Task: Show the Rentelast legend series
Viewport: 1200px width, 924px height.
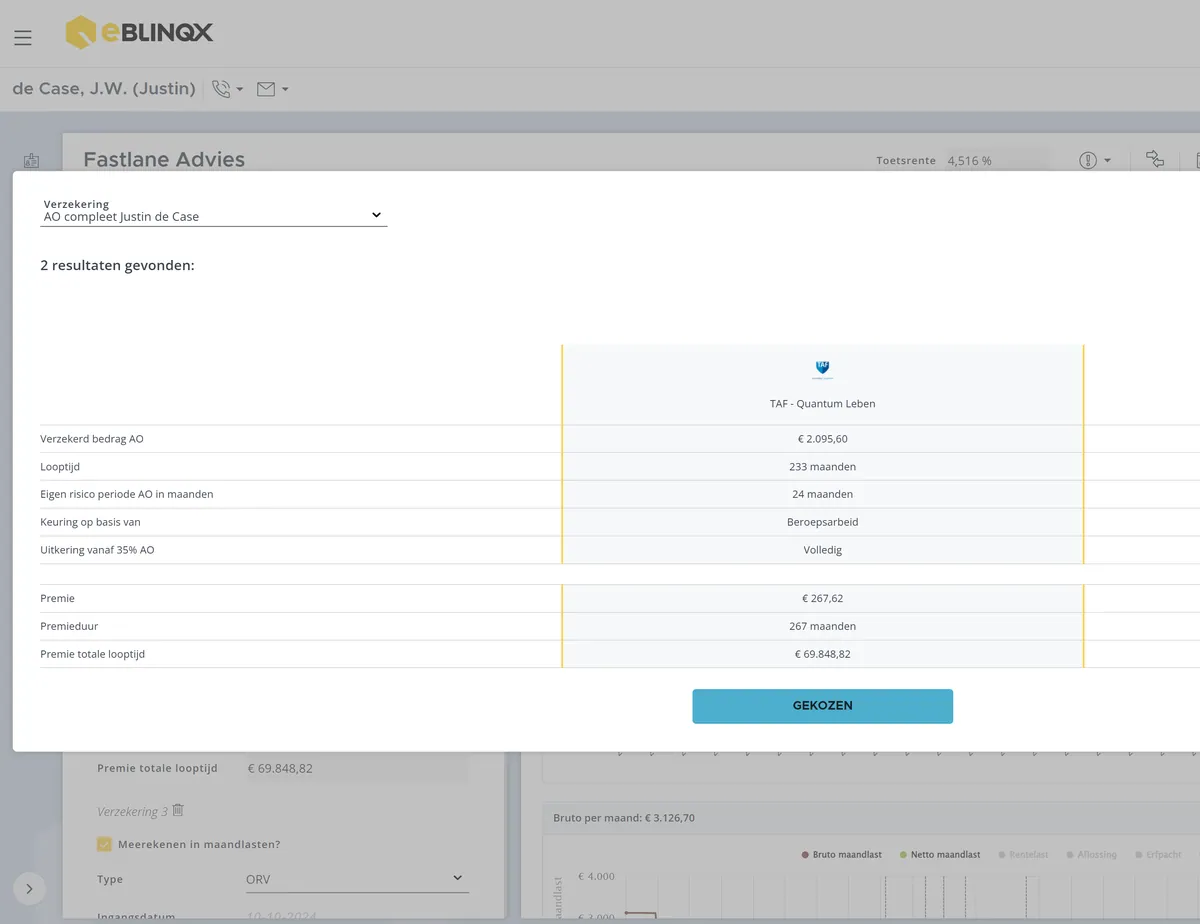Action: (1023, 855)
